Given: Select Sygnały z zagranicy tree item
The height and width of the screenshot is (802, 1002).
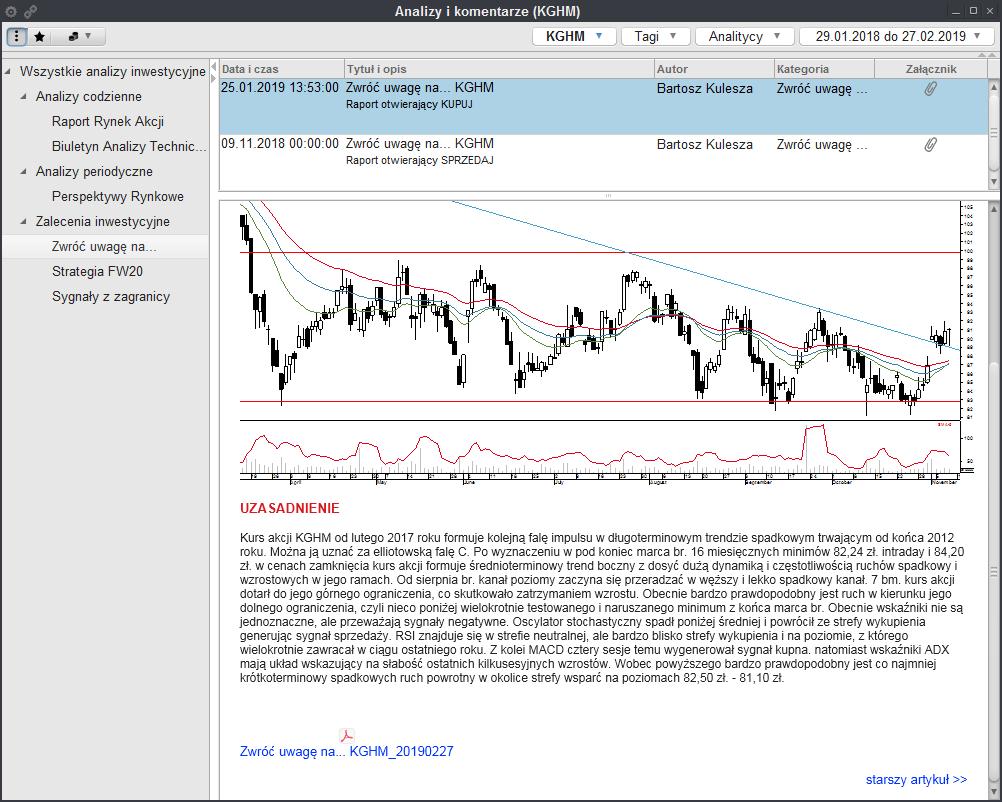Looking at the screenshot, I should click(111, 296).
